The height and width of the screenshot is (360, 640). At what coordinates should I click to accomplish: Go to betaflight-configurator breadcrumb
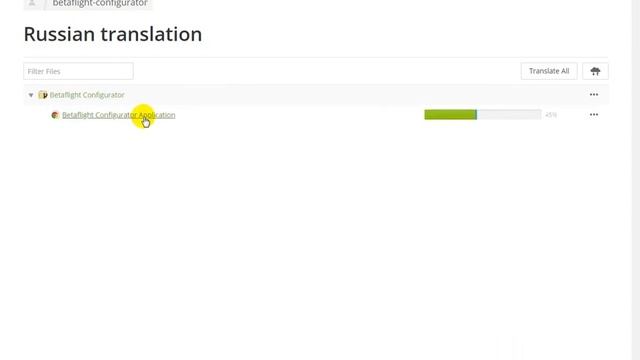pos(100,4)
